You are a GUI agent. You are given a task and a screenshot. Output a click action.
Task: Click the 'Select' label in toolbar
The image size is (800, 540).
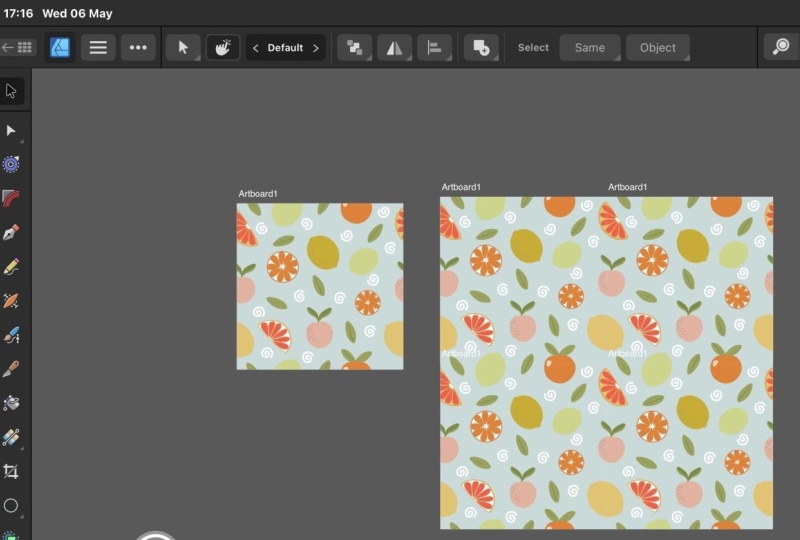(x=533, y=47)
